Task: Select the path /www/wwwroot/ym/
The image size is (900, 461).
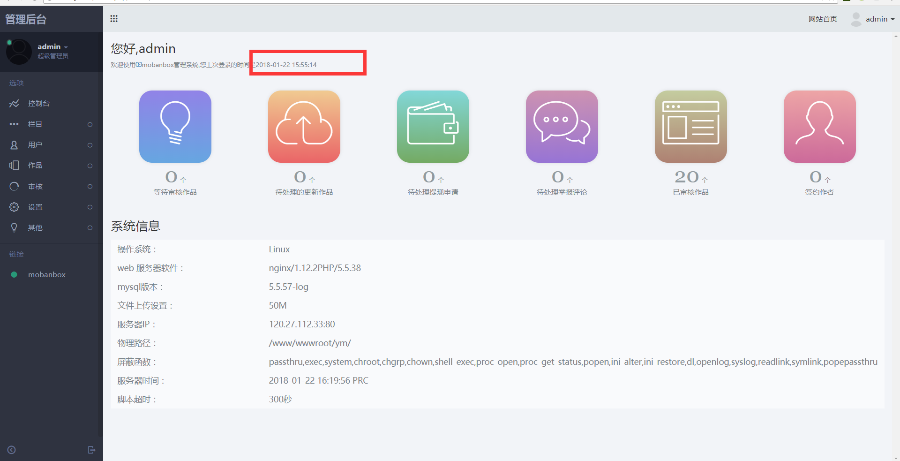Action: coord(309,343)
